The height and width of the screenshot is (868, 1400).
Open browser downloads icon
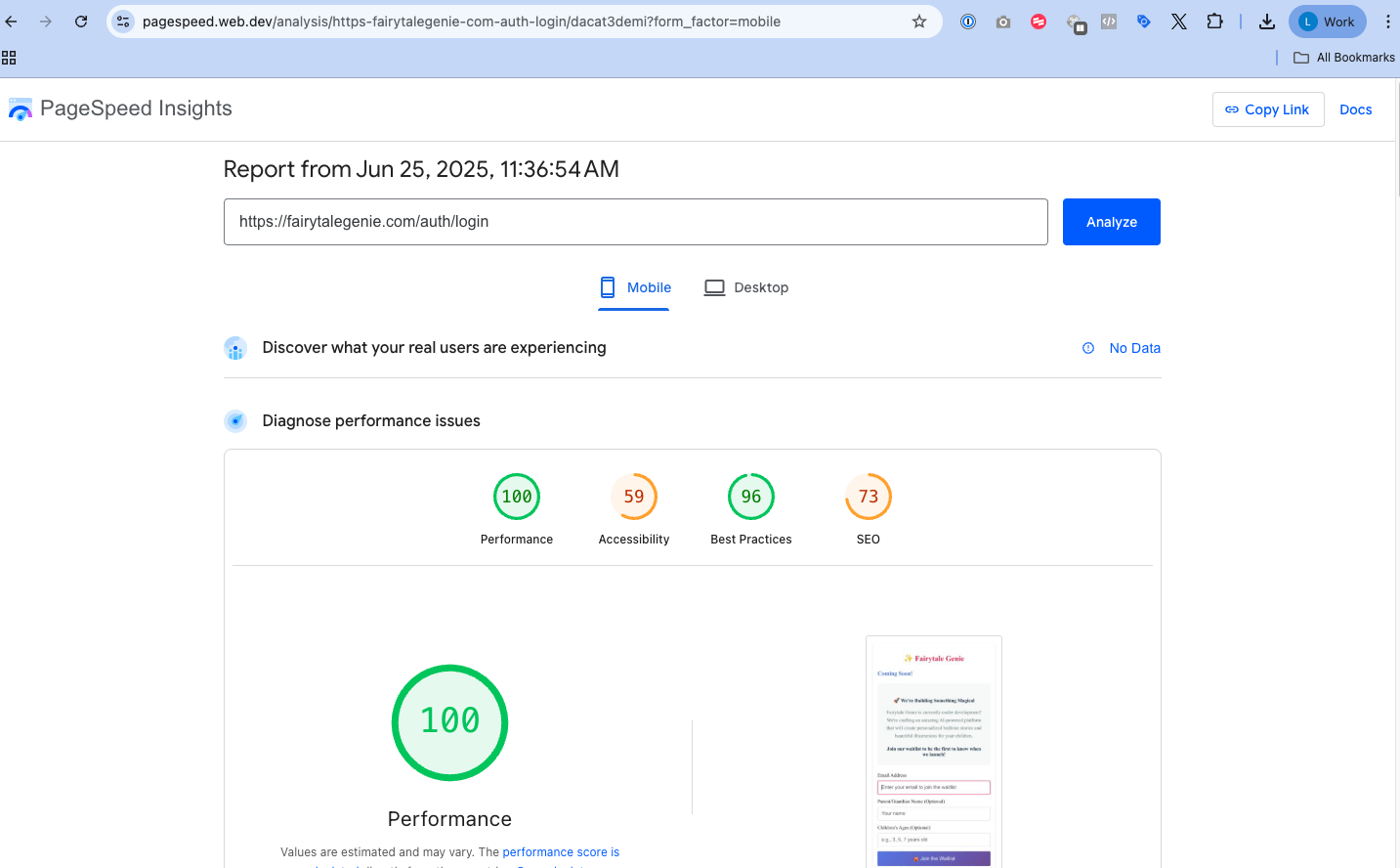click(1267, 22)
